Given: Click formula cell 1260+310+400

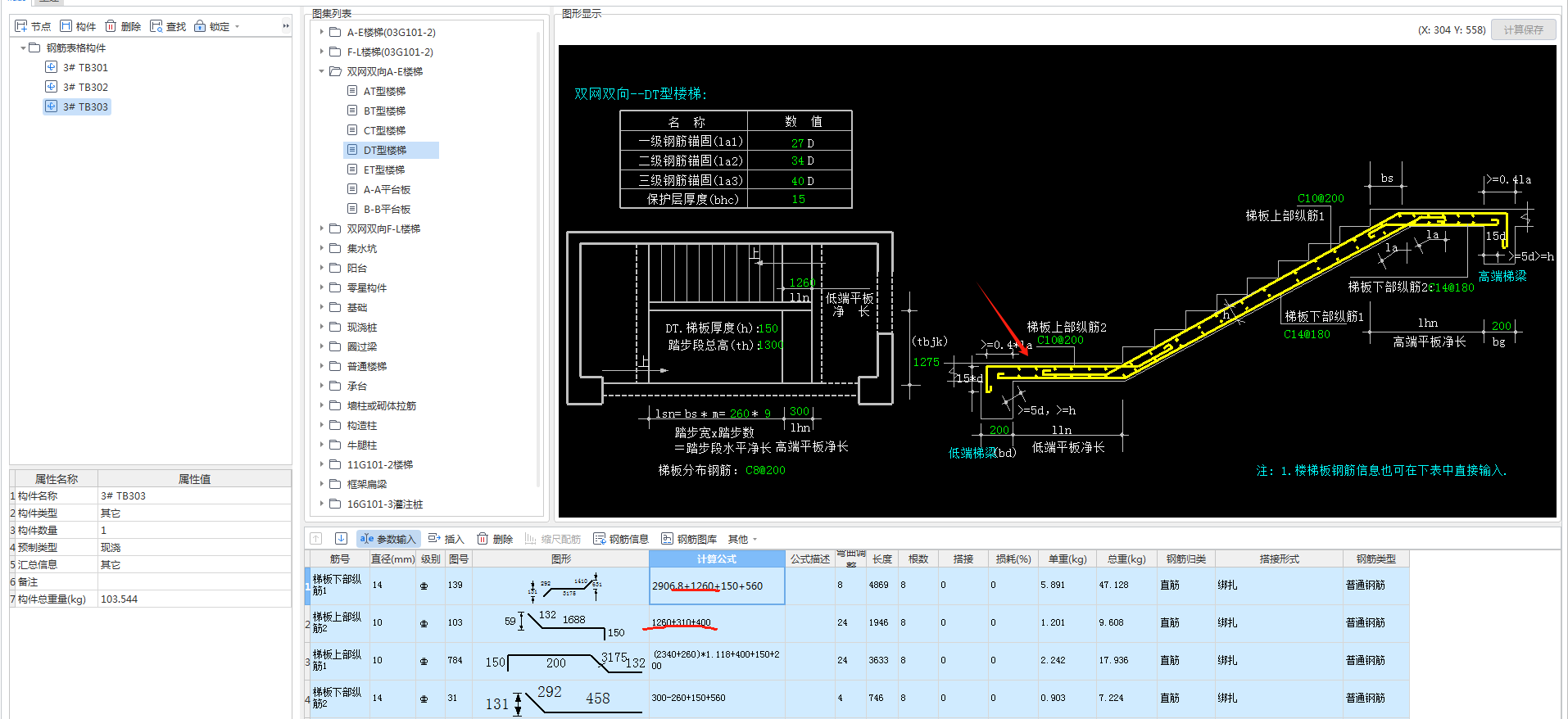Looking at the screenshot, I should [x=717, y=623].
